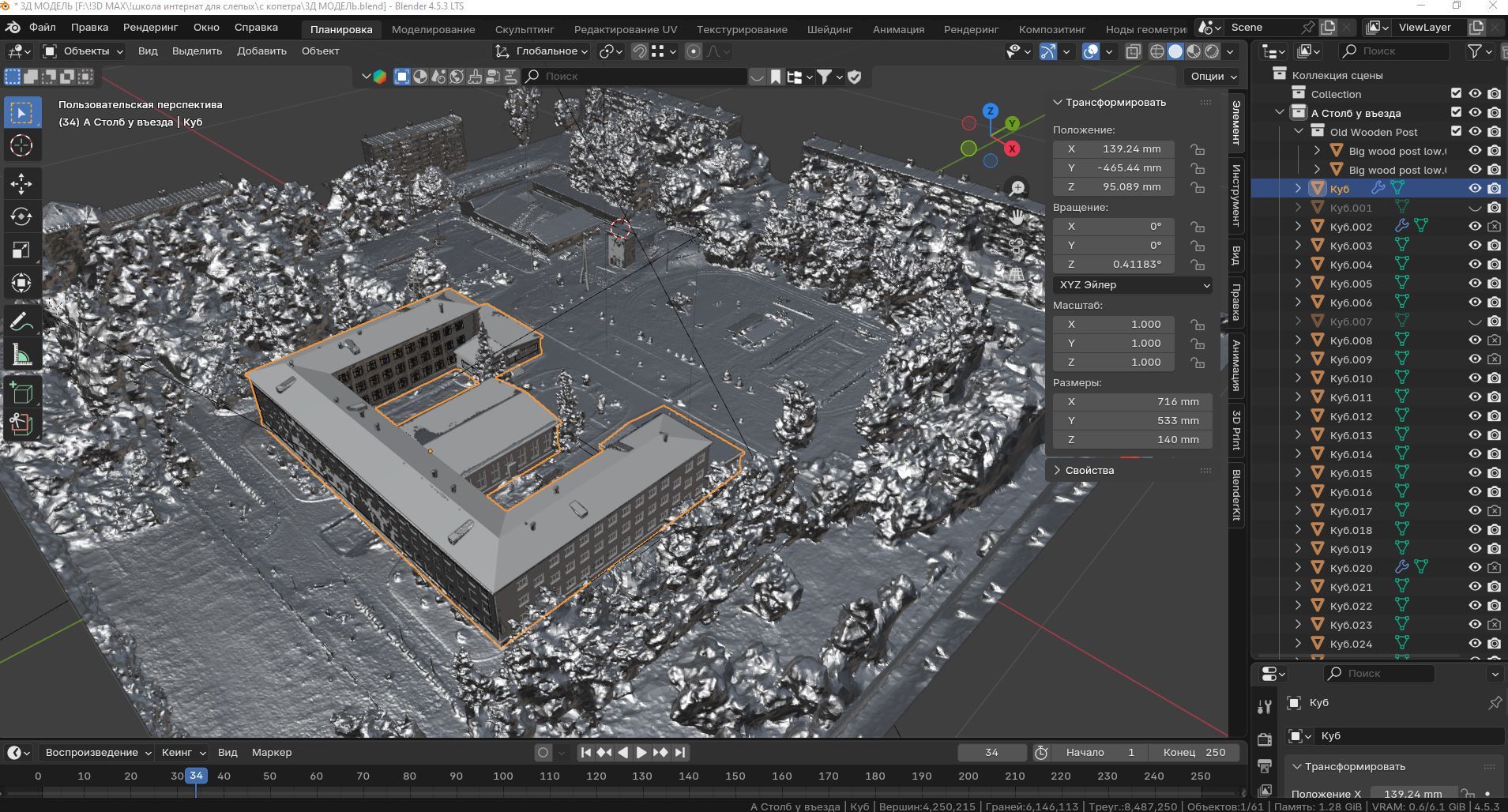Choose the Annotate pencil tool
The height and width of the screenshot is (812, 1508).
coord(21,321)
